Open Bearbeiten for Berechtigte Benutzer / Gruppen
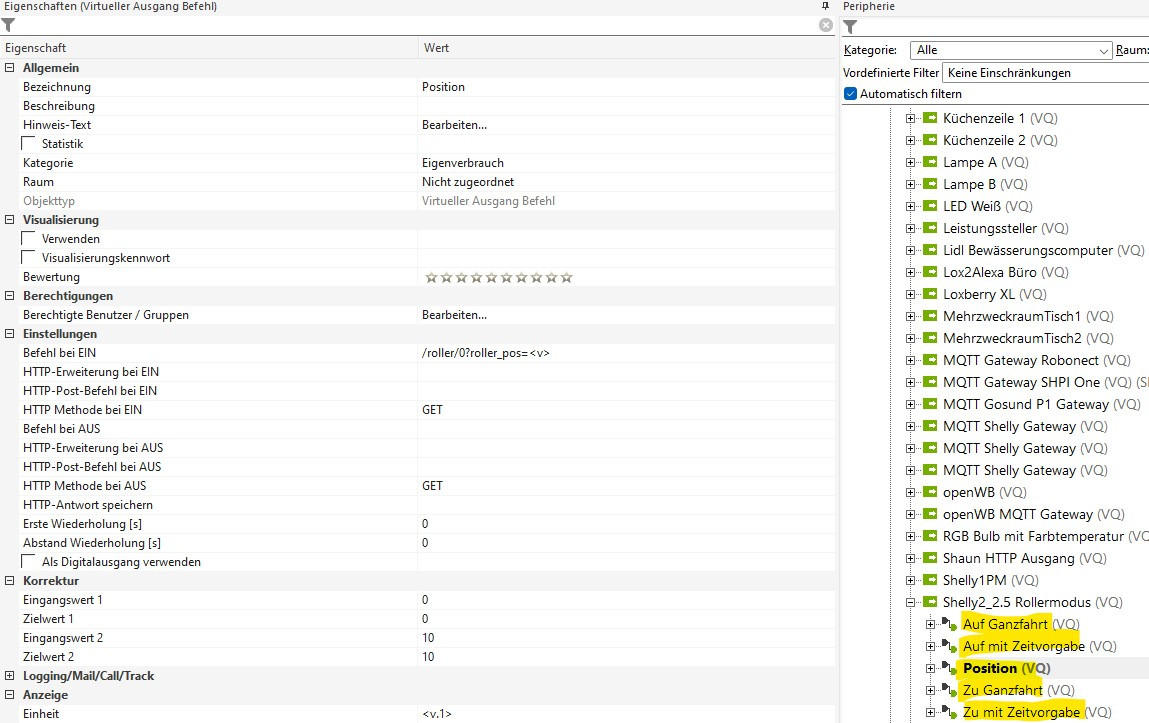 click(454, 315)
